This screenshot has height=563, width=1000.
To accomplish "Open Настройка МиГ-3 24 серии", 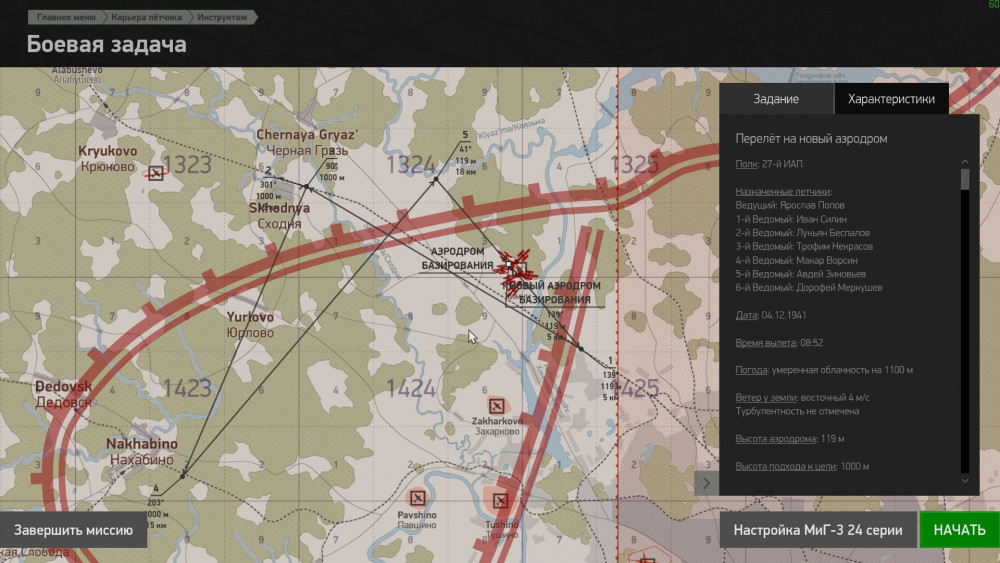I will [818, 530].
